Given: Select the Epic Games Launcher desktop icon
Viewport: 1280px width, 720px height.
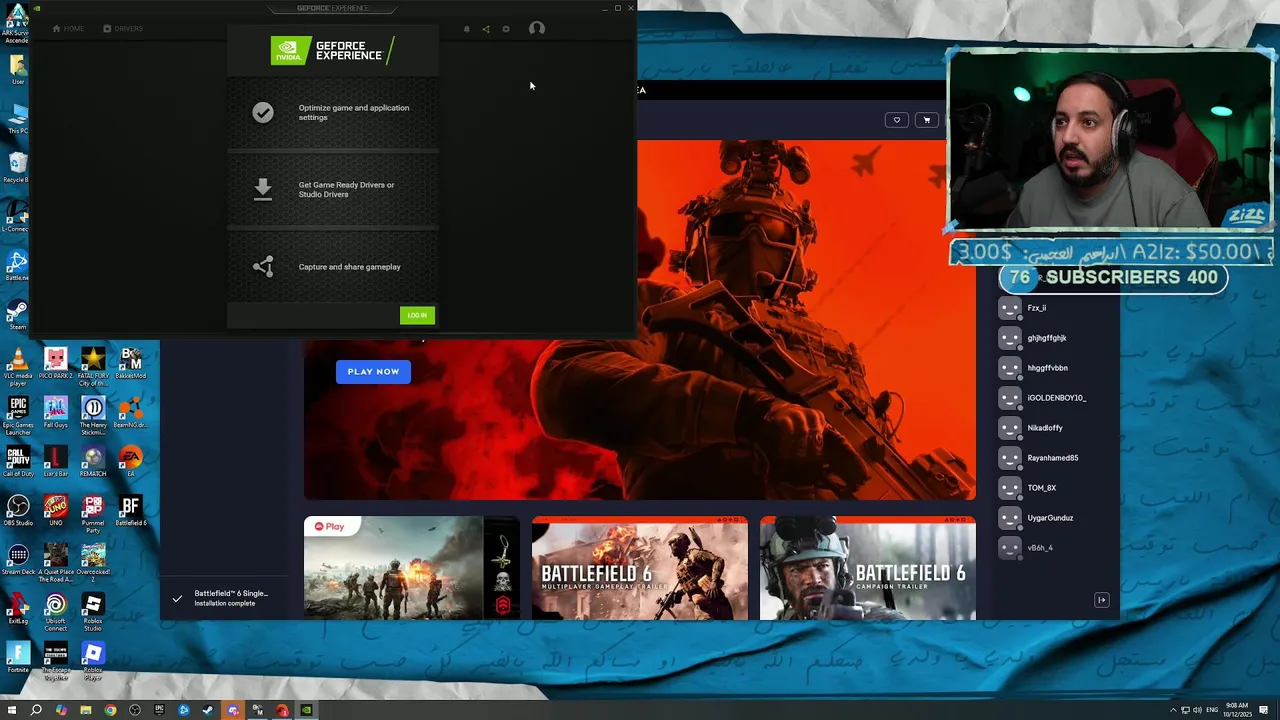Looking at the screenshot, I should pyautogui.click(x=18, y=416).
